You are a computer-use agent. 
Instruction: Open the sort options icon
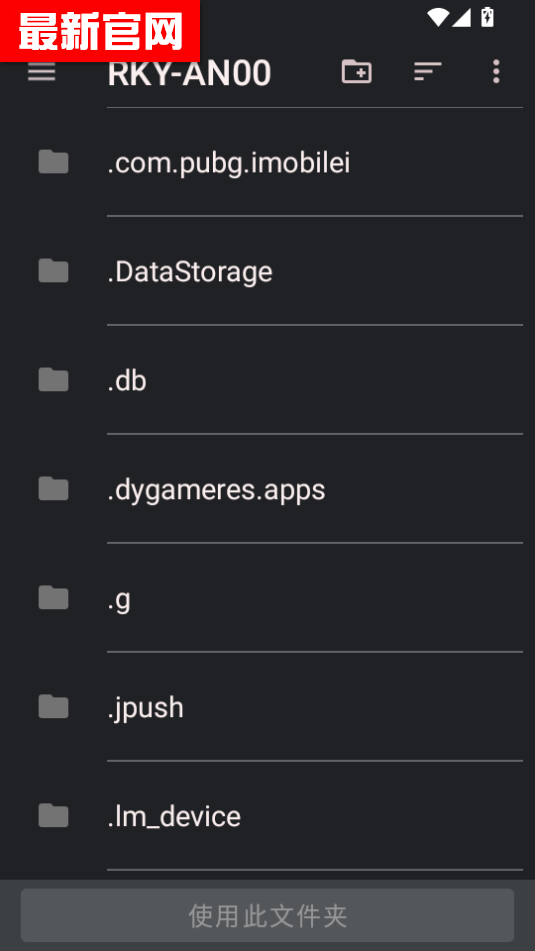pos(428,72)
